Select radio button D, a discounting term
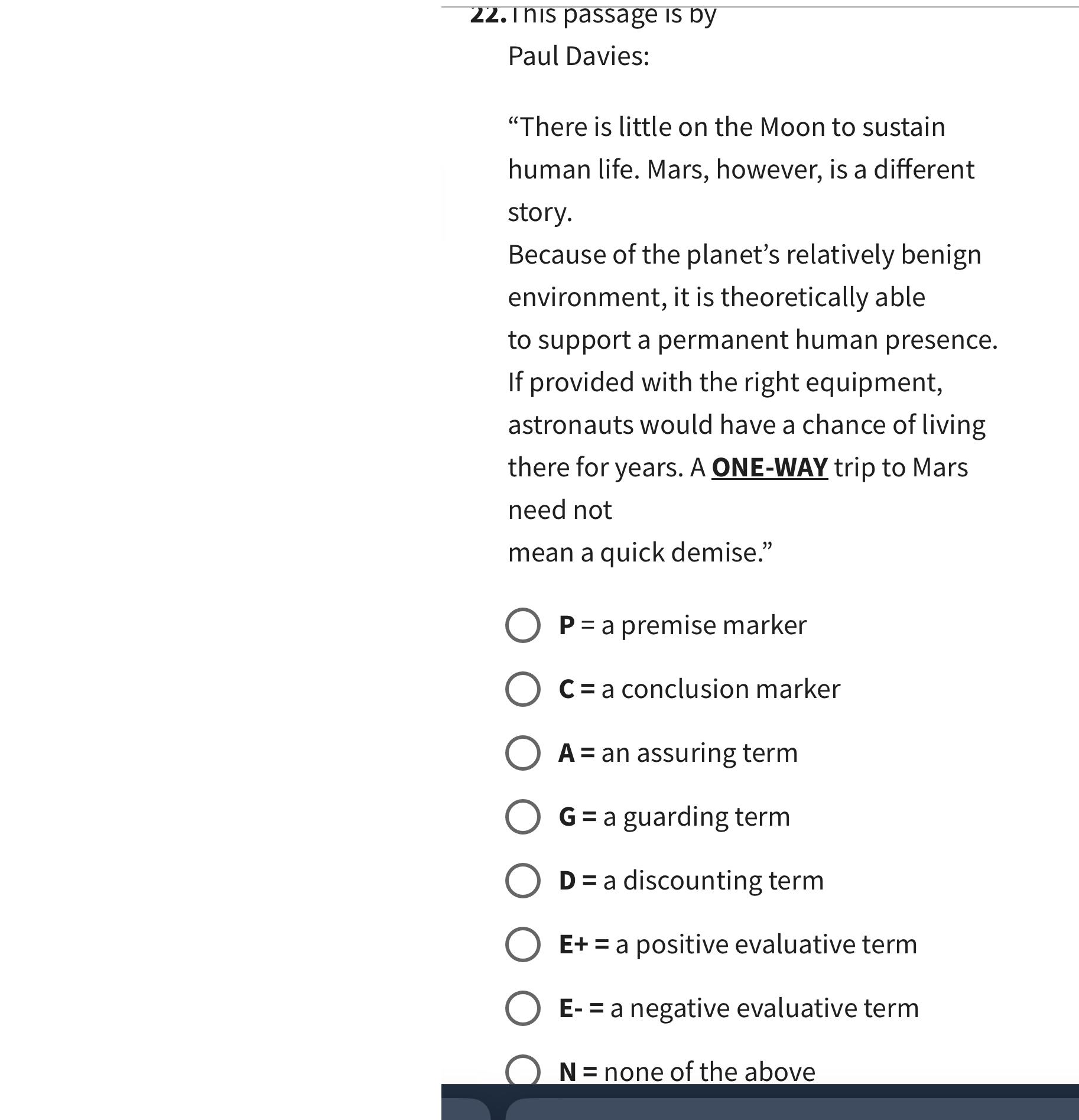 522,880
